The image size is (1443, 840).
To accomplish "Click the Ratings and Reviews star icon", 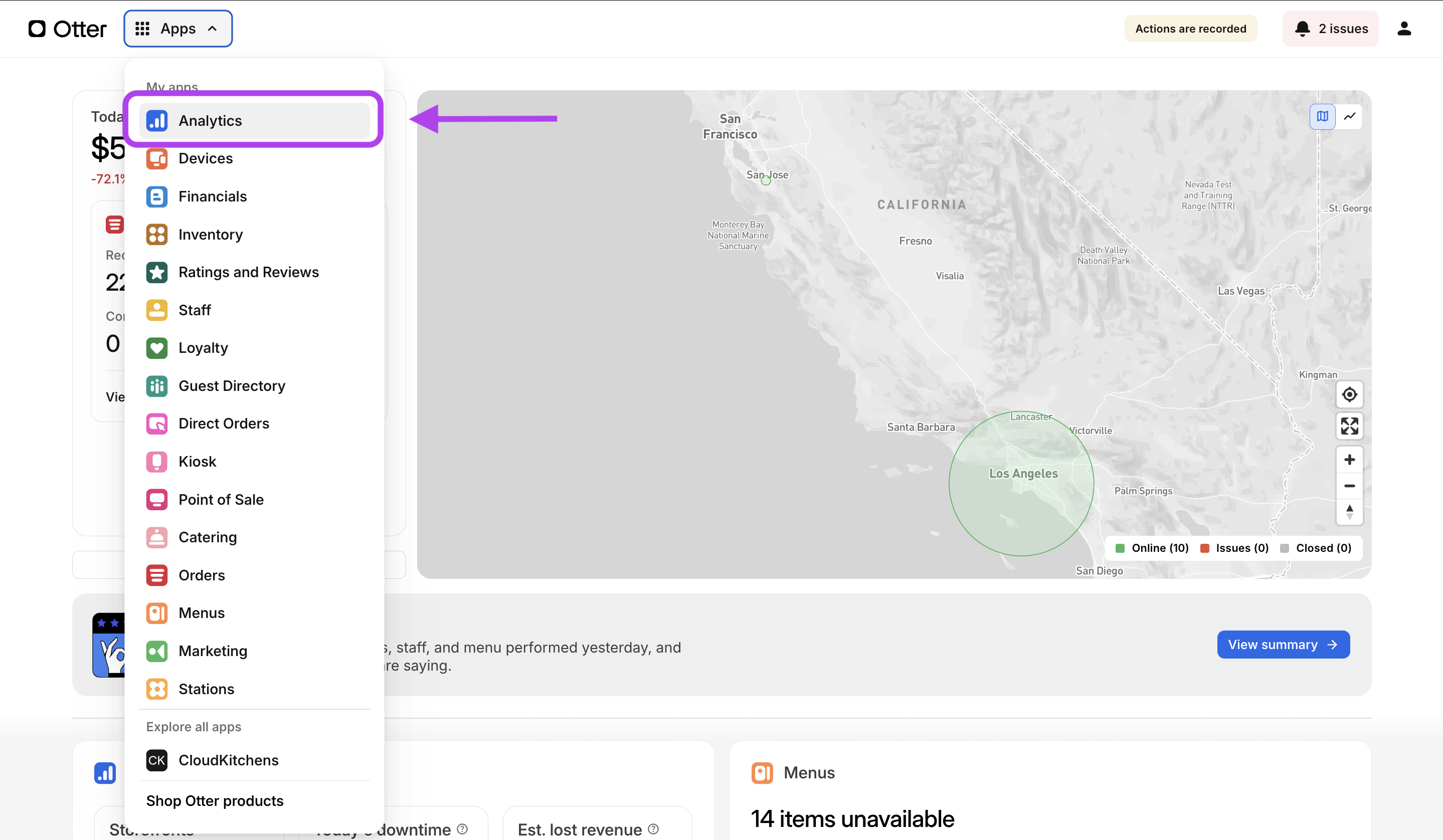I will click(156, 272).
